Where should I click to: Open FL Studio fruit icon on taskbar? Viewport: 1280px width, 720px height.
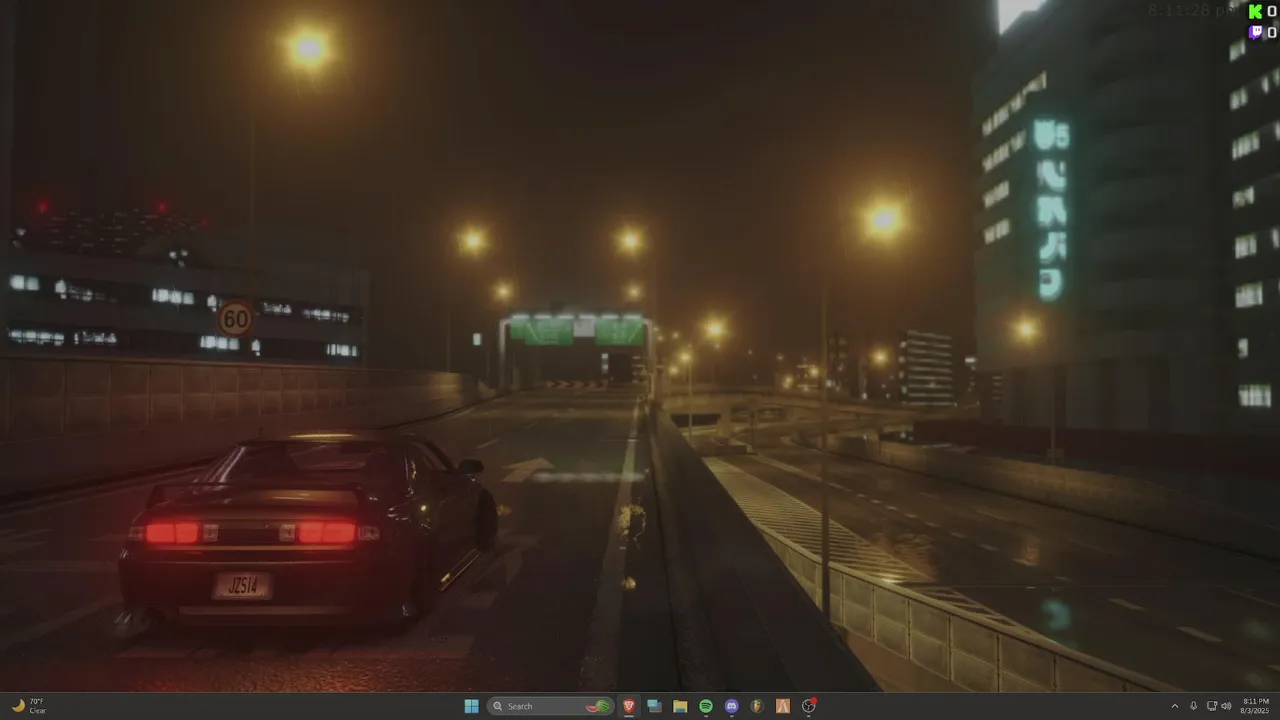[757, 706]
